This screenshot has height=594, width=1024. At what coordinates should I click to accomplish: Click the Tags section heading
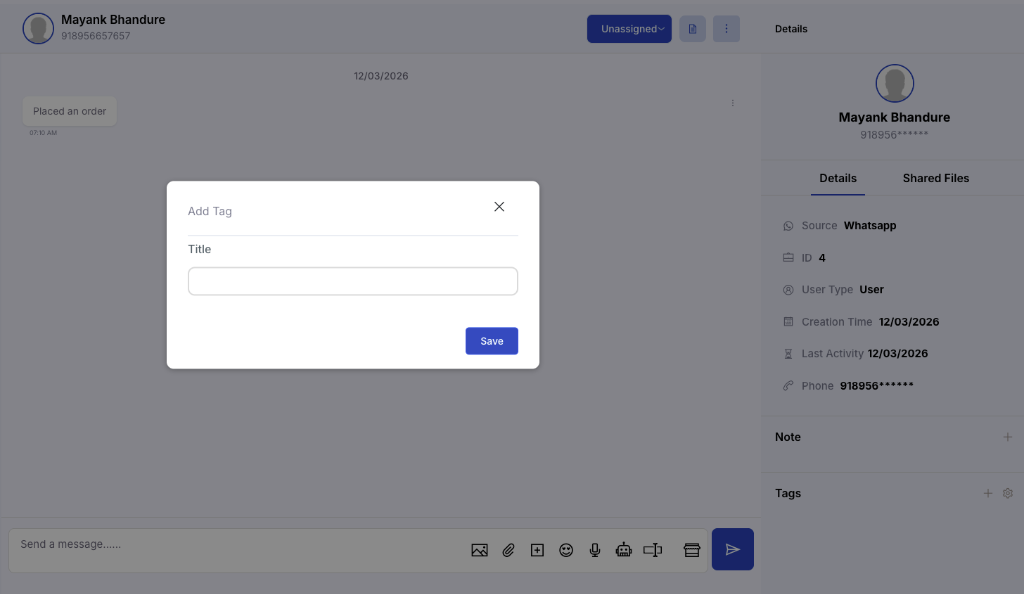788,493
